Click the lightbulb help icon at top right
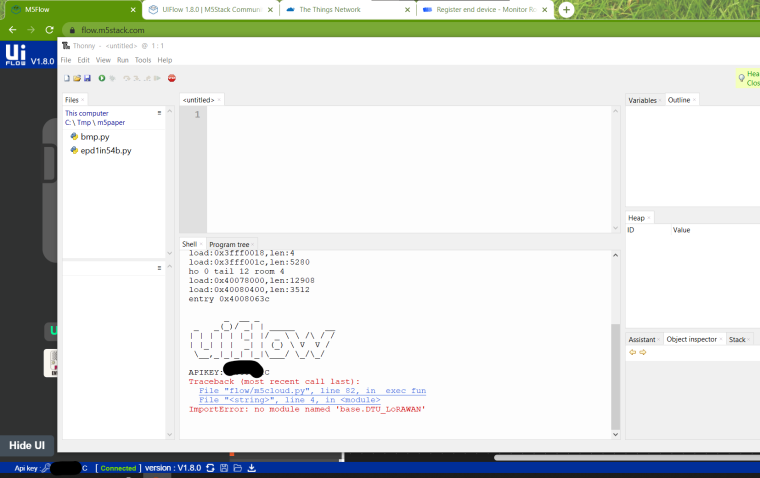This screenshot has width=760, height=478. pos(742,78)
